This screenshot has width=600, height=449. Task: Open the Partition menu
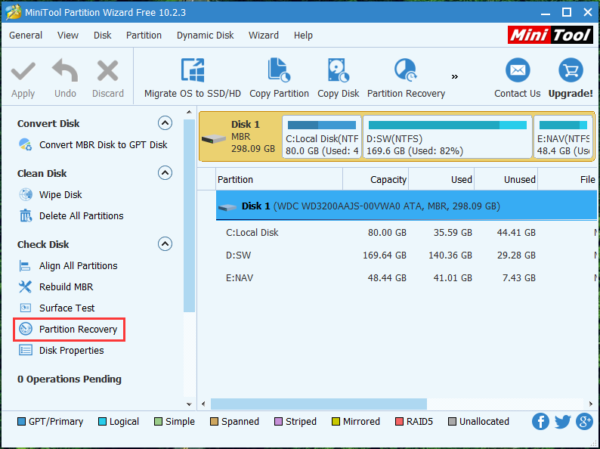[x=144, y=35]
